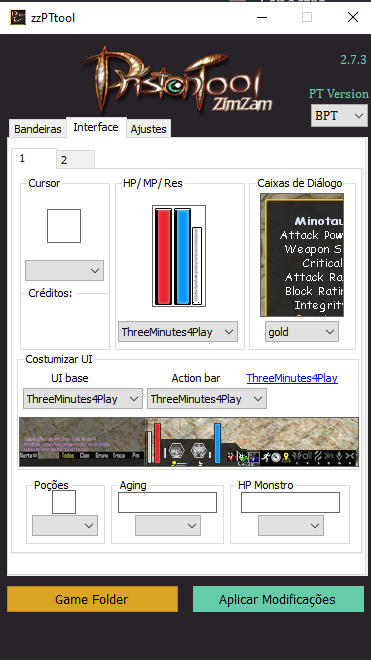
Task: Click the dialog box preview image
Action: 302,255
